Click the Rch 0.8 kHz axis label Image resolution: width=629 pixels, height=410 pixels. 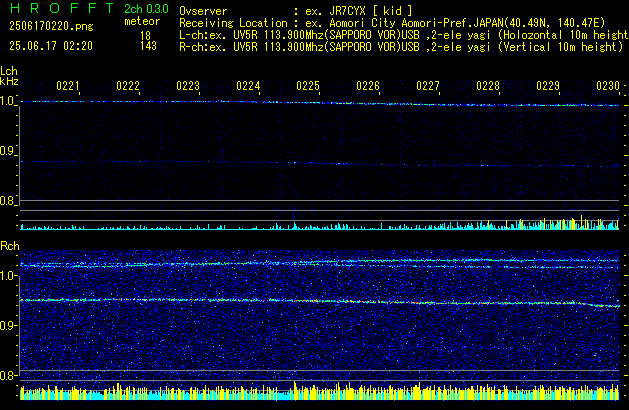click(7, 375)
